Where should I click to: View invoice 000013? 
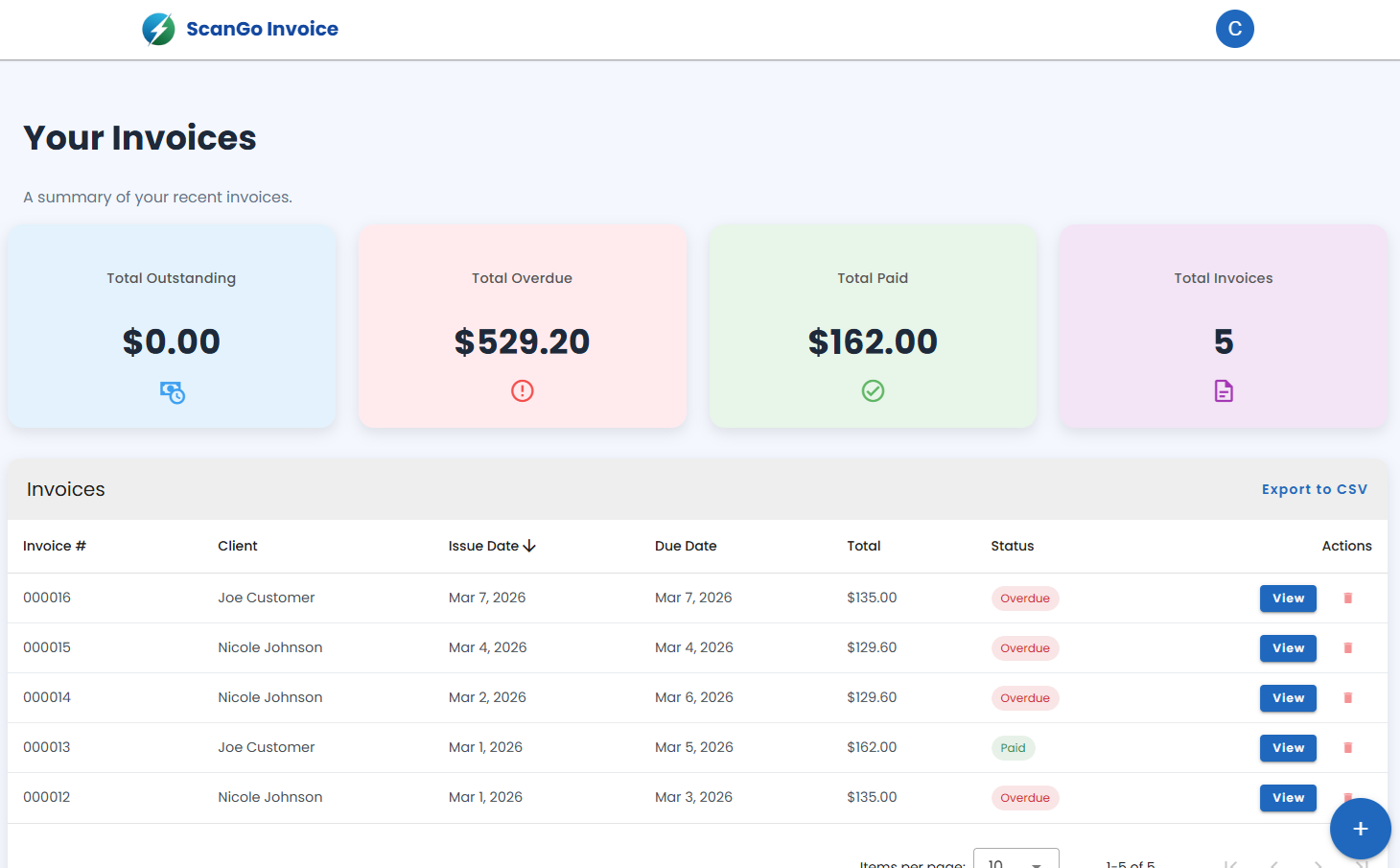coord(1288,748)
